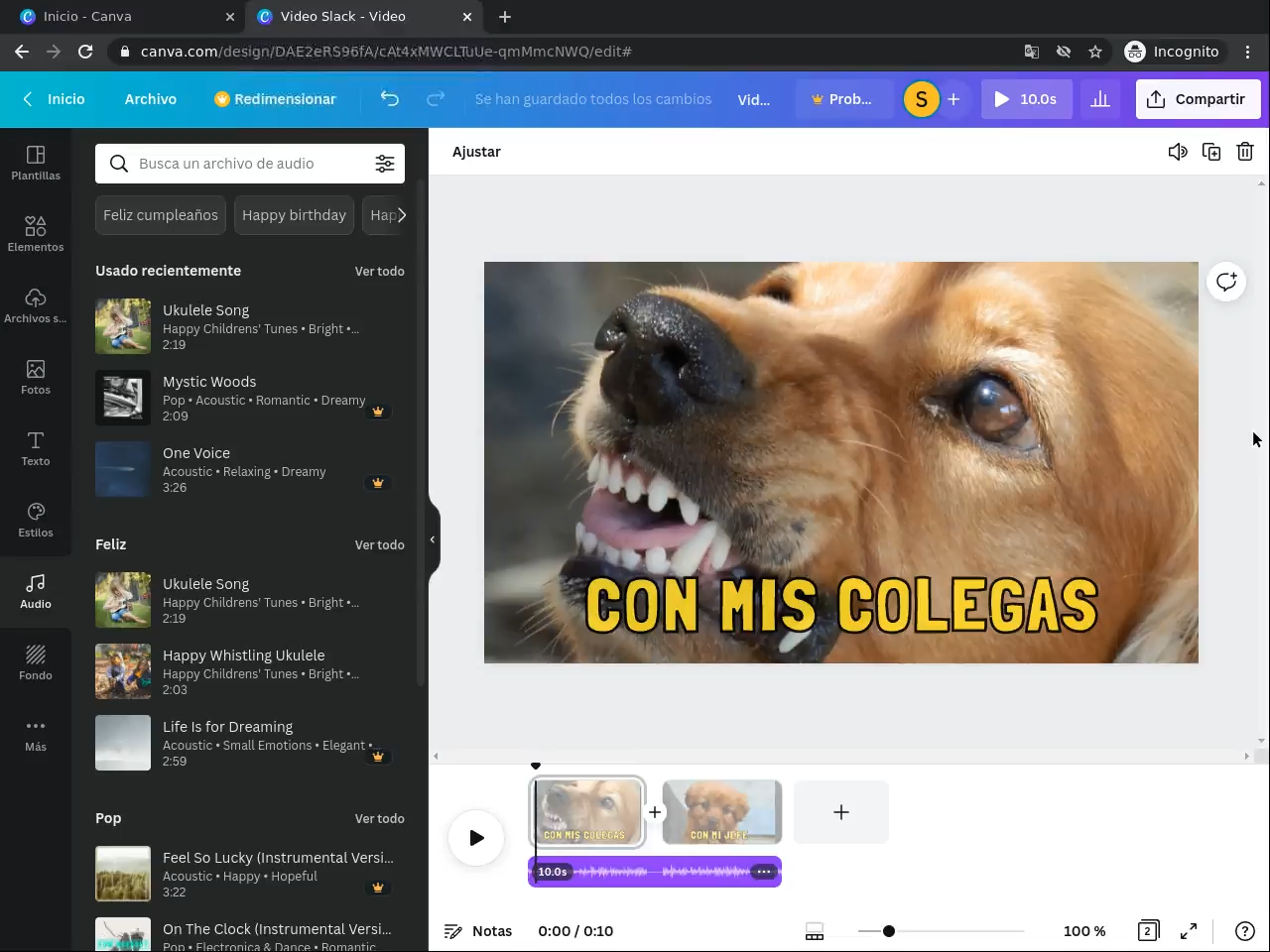Screen dimensions: 1270x952
Task: Open the audio search filter options icon
Action: [385, 164]
